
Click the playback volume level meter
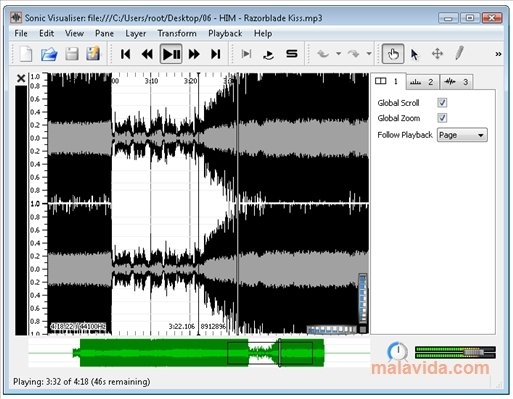(455, 352)
